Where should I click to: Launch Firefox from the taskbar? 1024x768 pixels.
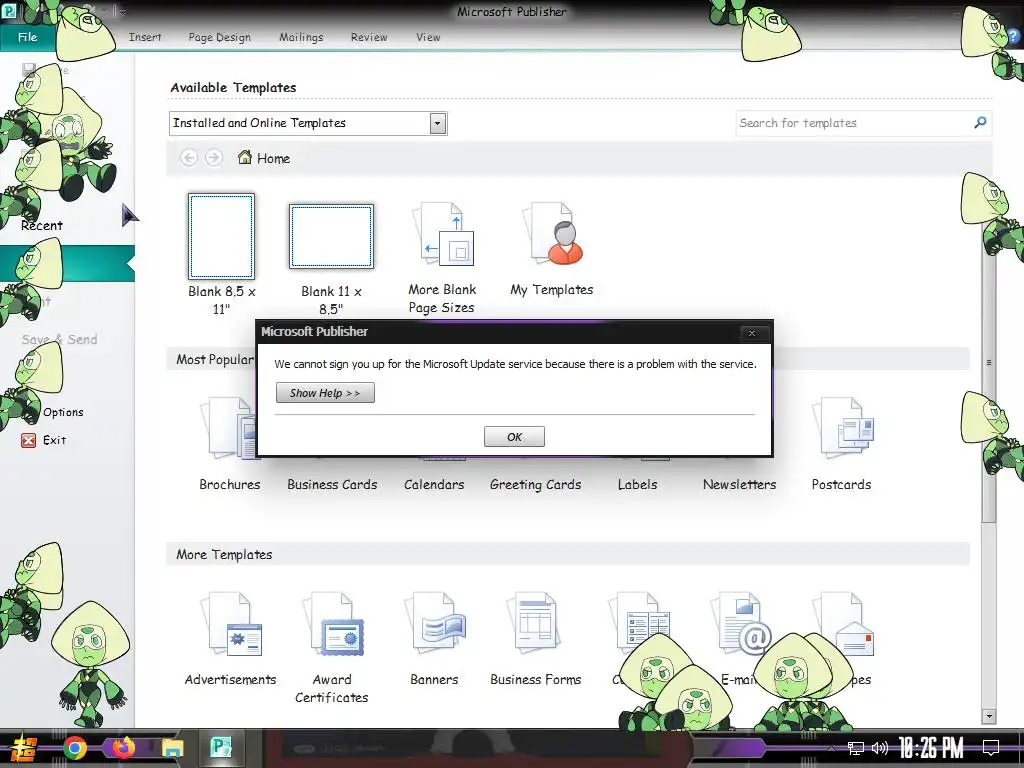click(x=123, y=748)
